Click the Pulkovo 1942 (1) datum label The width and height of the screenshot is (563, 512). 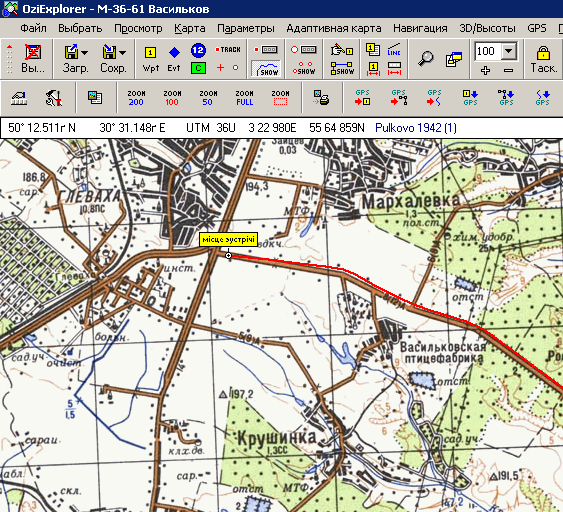tap(416, 128)
